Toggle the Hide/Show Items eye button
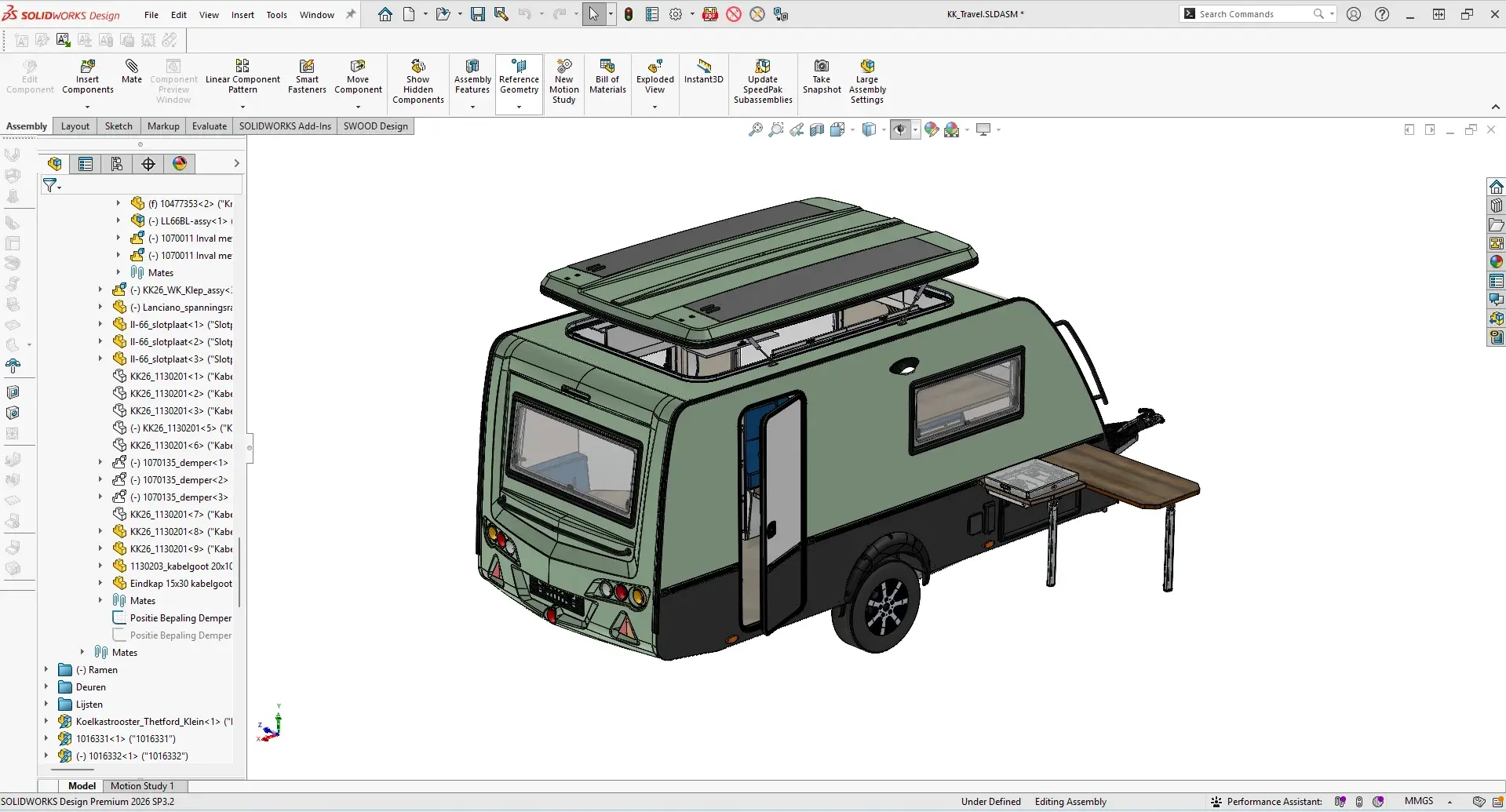The image size is (1506, 812). (900, 129)
